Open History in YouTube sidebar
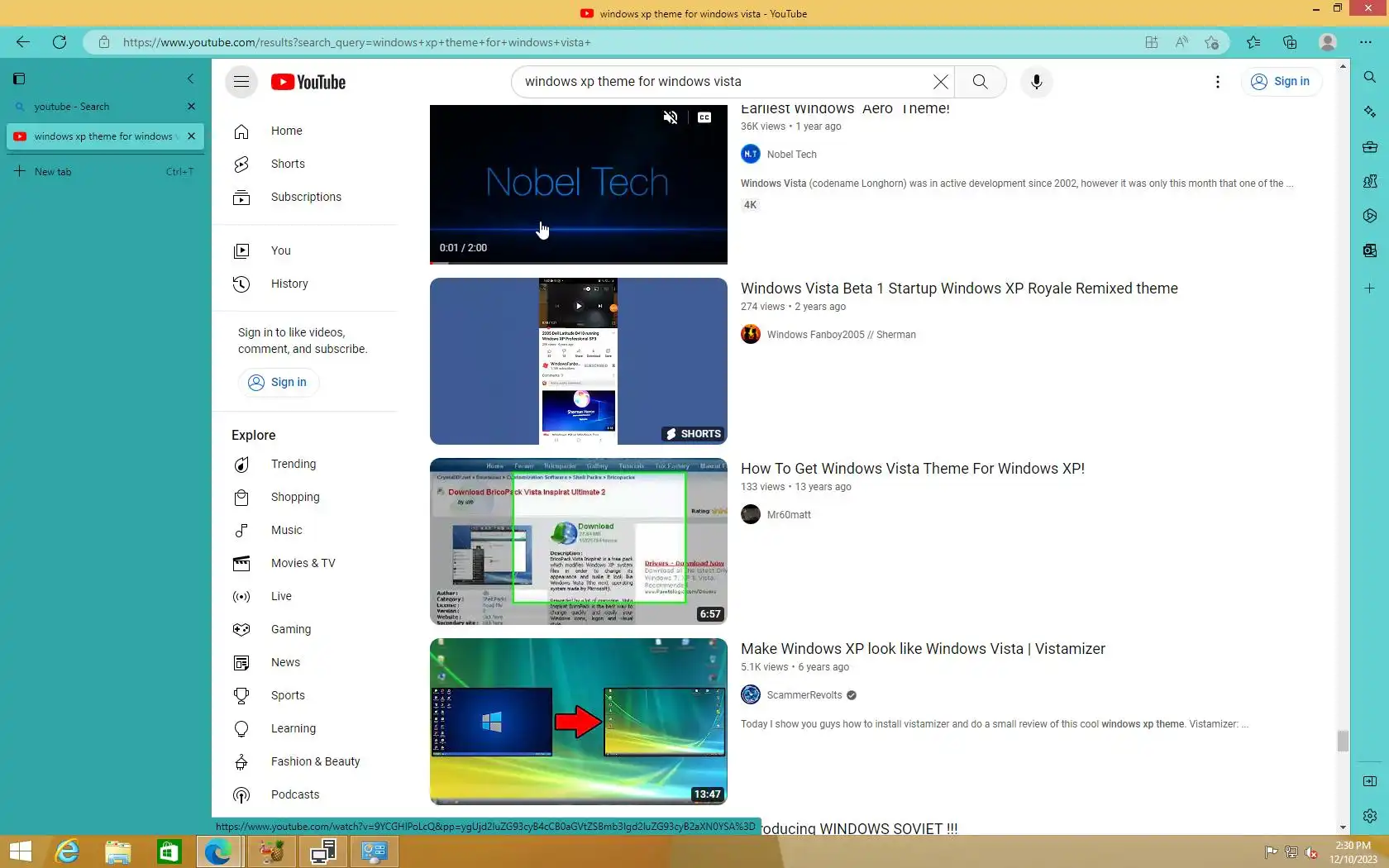Image resolution: width=1389 pixels, height=868 pixels. coord(304,284)
